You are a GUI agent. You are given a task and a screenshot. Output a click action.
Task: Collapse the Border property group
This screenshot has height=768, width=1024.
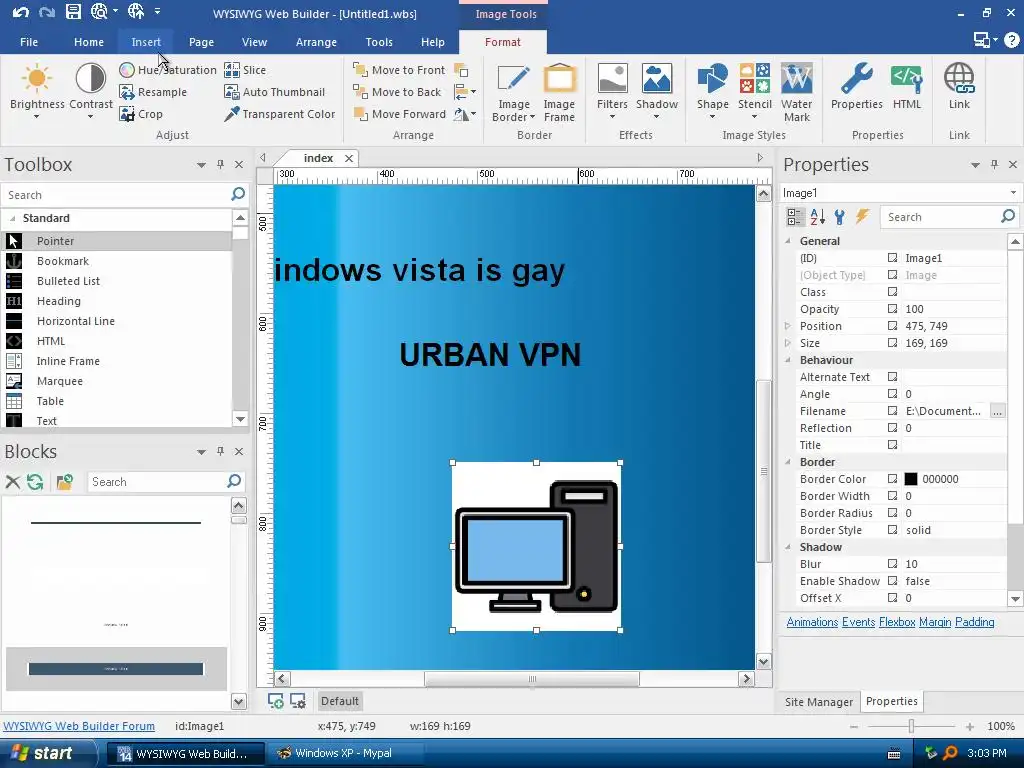[788, 462]
